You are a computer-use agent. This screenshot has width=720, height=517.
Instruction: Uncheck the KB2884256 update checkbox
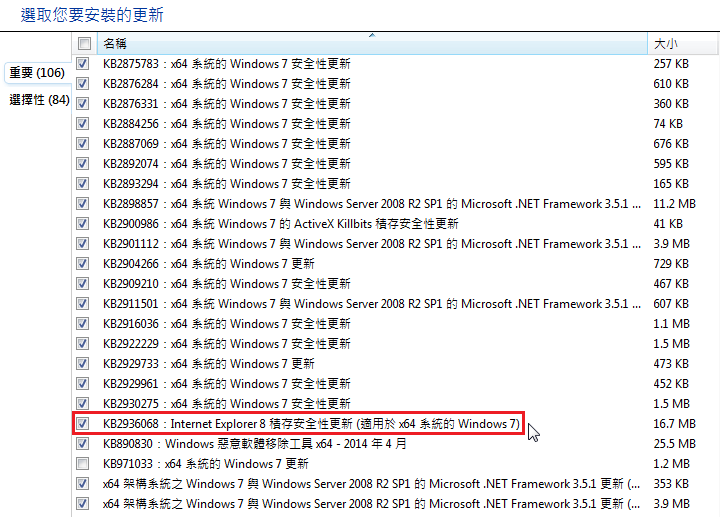(83, 124)
